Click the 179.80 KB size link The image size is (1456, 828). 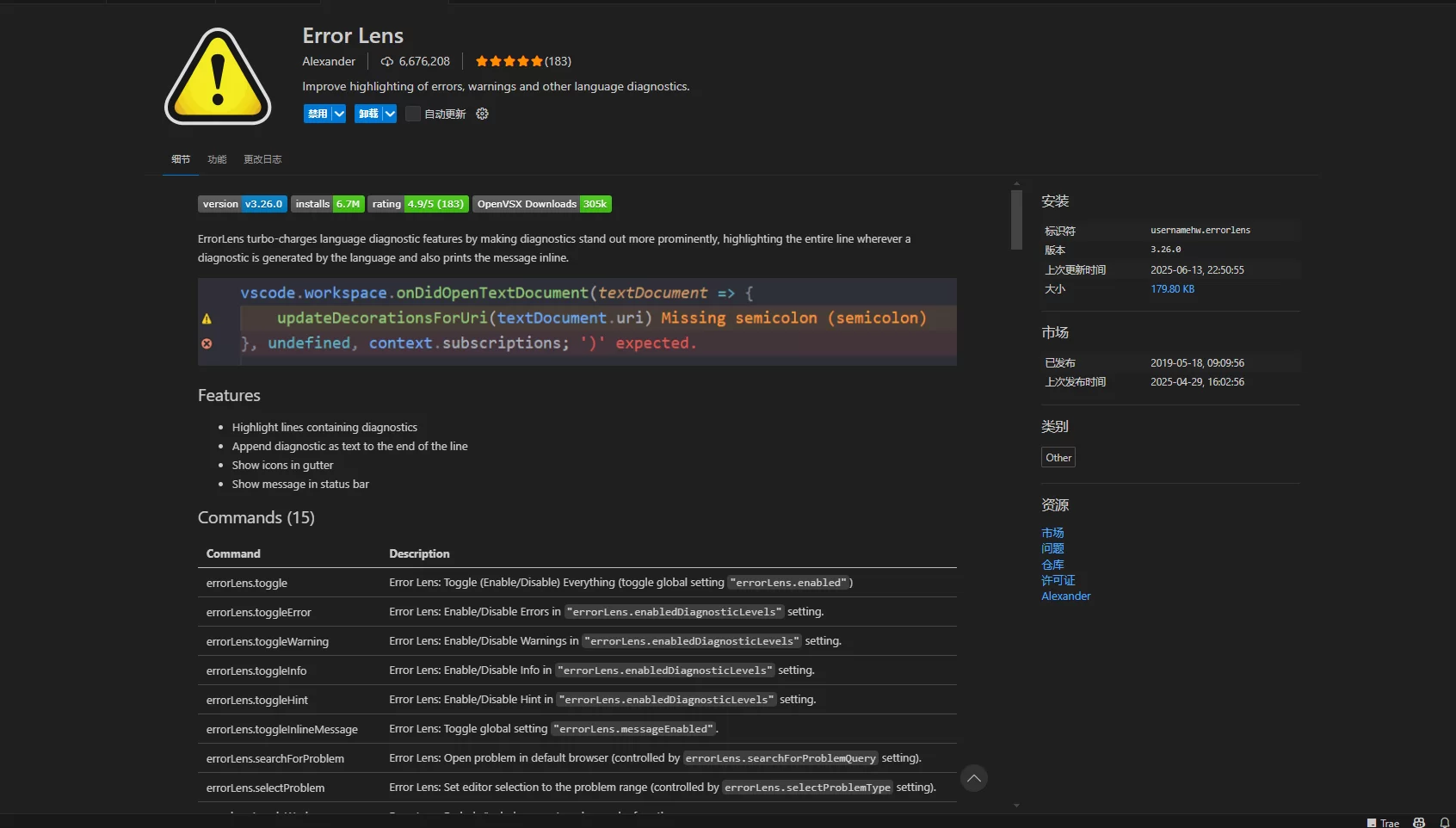[1172, 289]
